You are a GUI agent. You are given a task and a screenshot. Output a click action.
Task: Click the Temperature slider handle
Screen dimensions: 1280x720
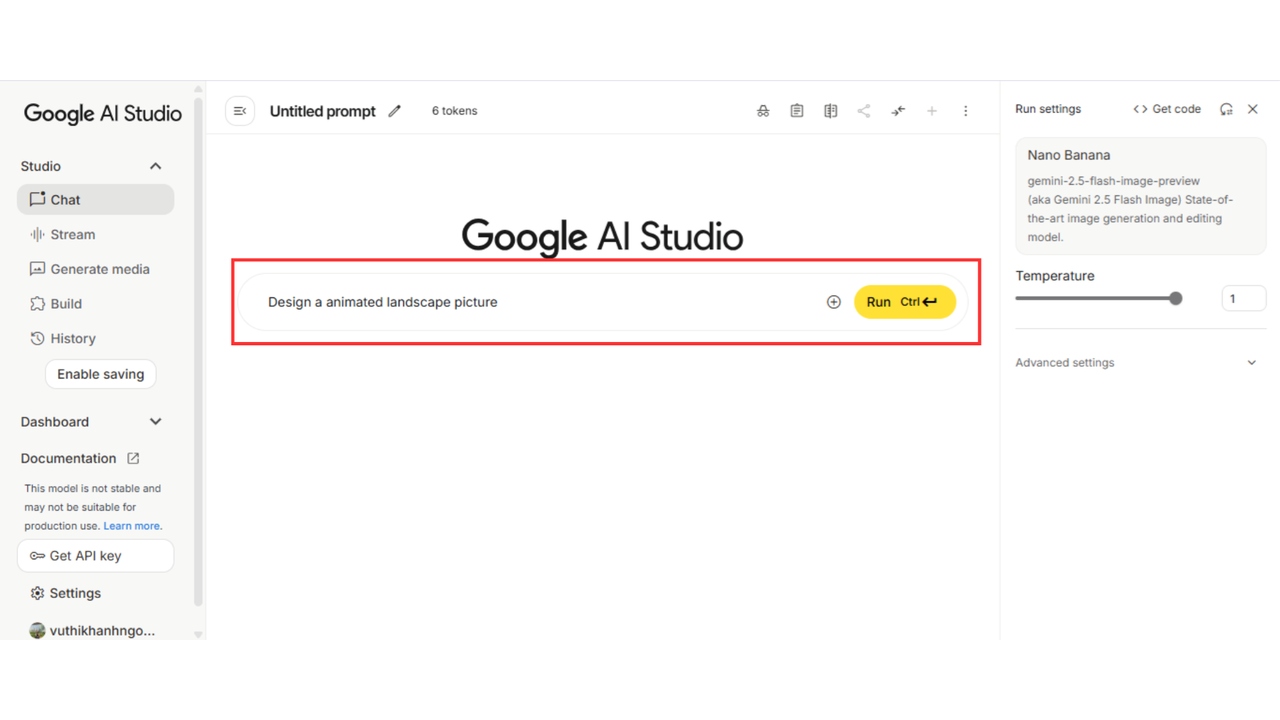(x=1176, y=298)
